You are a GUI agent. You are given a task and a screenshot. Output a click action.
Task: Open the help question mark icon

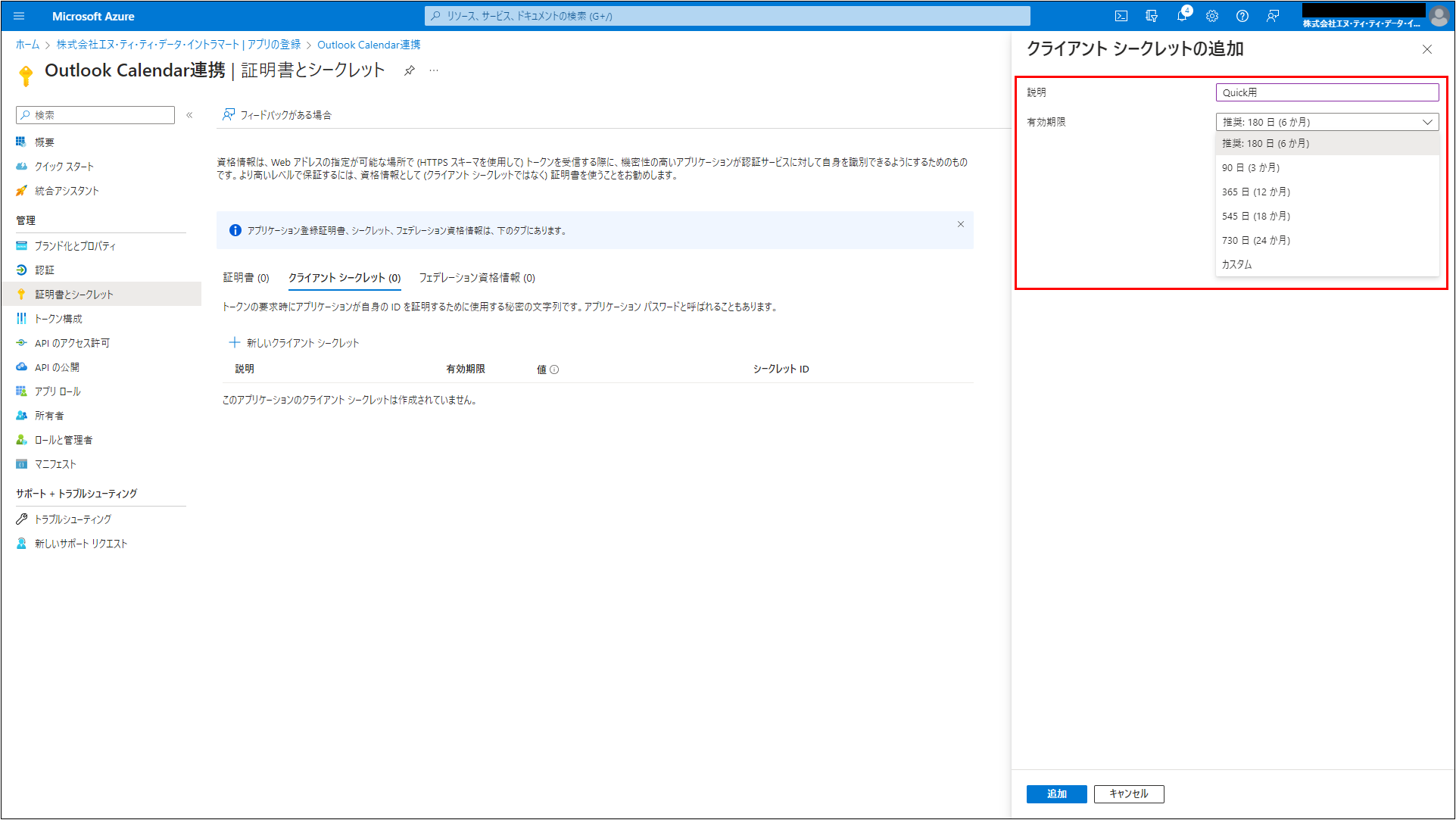[x=1242, y=16]
